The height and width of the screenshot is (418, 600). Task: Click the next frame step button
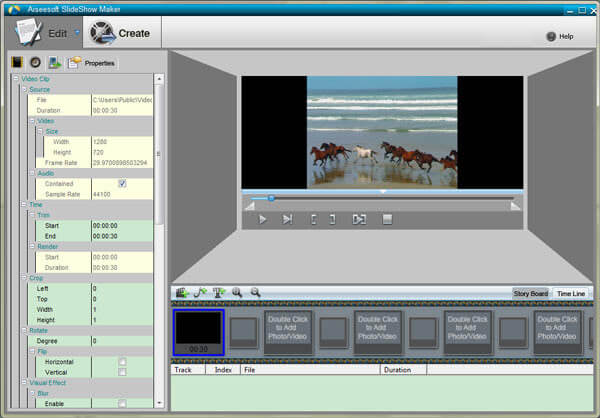tap(287, 219)
